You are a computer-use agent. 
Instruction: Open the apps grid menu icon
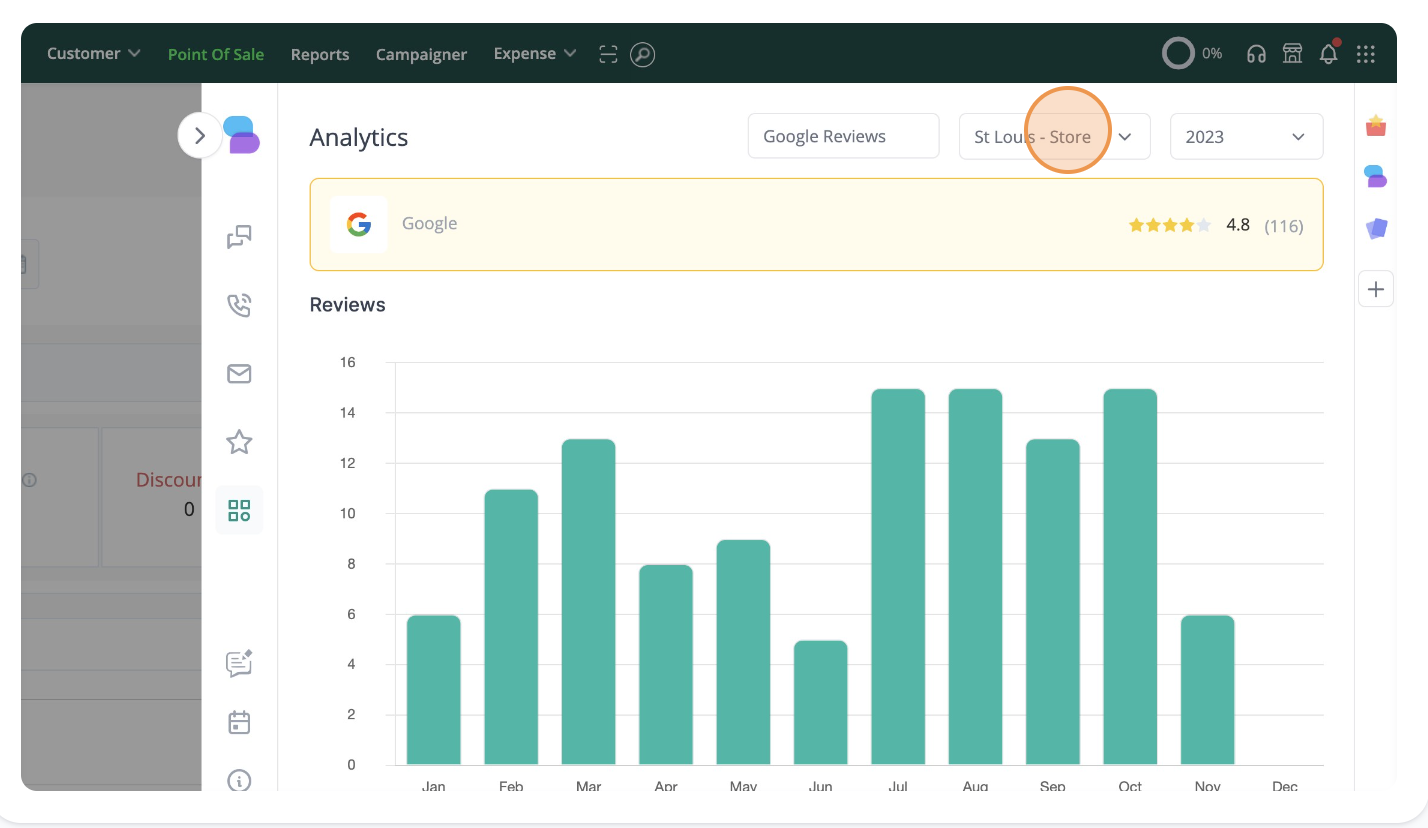(x=1365, y=54)
